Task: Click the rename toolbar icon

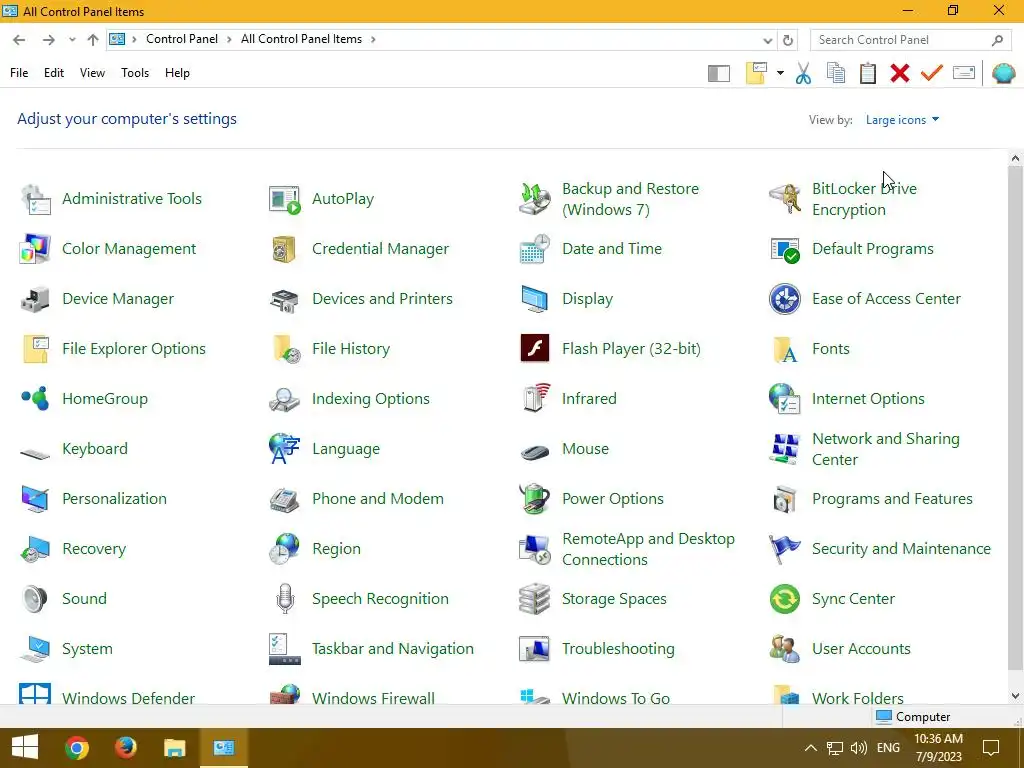Action: 964,73
